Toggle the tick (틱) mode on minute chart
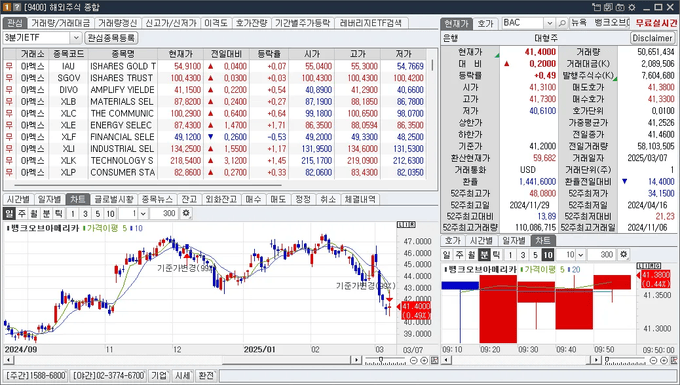 point(496,254)
